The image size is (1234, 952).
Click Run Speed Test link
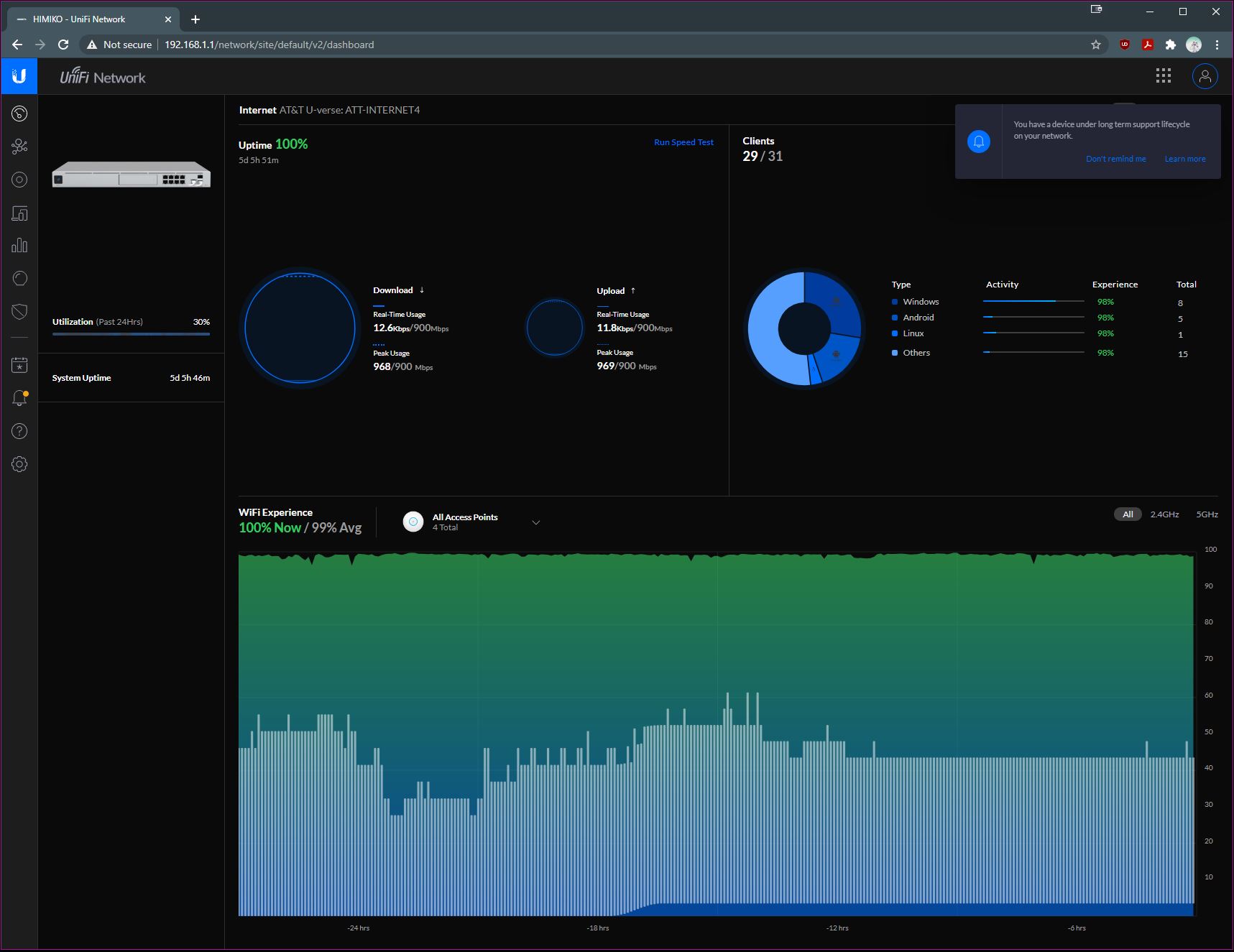coord(683,142)
